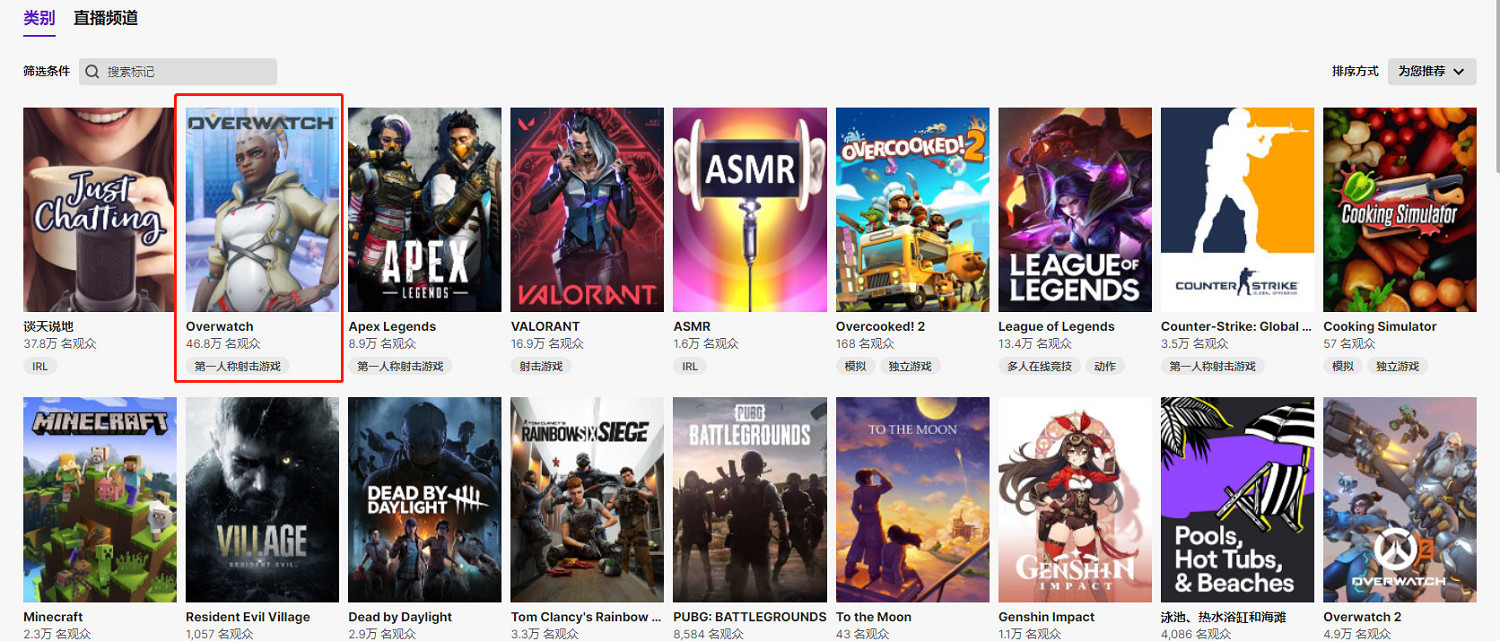Image resolution: width=1500 pixels, height=641 pixels.
Task: Click the League of Legends title link
Action: pyautogui.click(x=1056, y=327)
